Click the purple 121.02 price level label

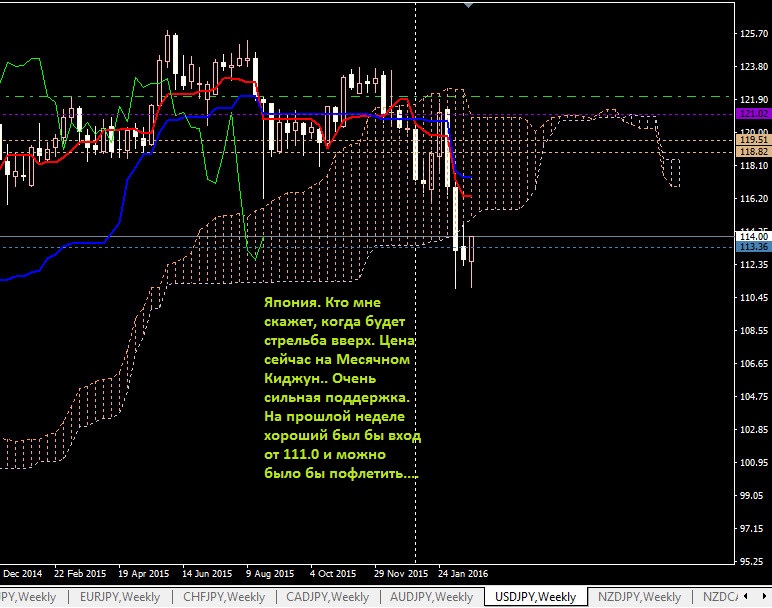click(754, 114)
